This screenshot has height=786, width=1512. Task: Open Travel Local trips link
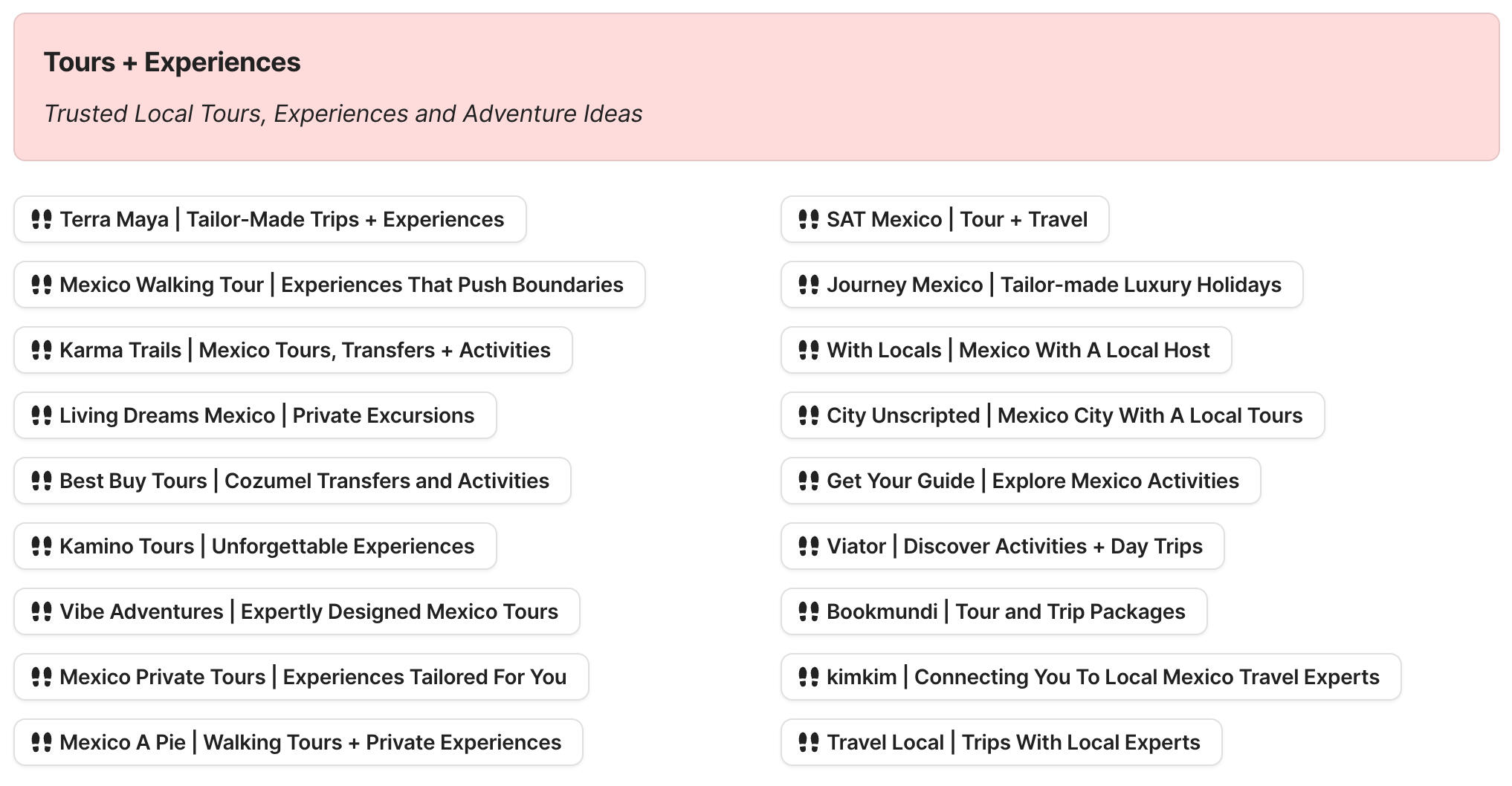click(1013, 742)
